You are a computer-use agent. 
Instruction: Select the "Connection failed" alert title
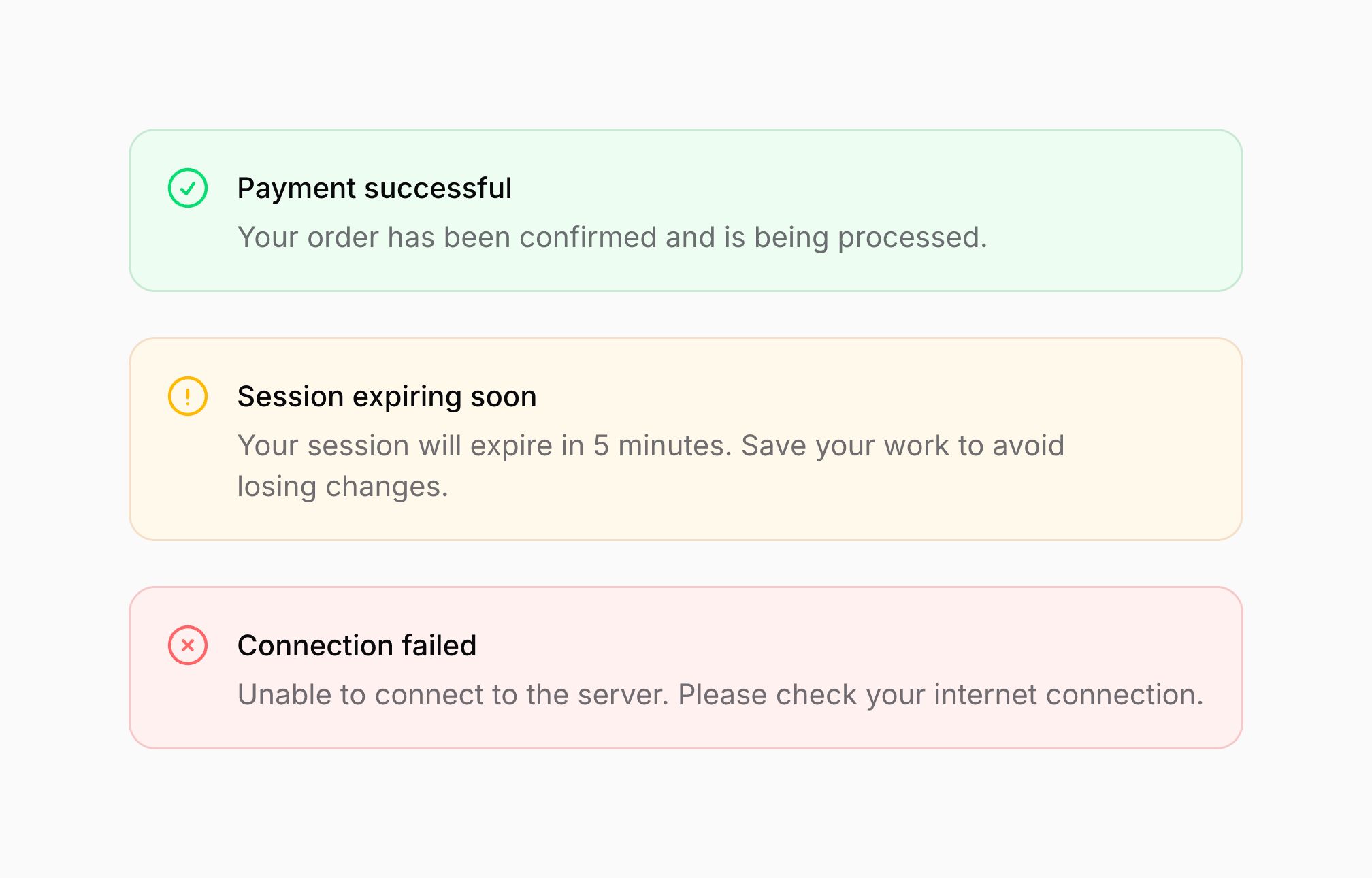tap(357, 646)
